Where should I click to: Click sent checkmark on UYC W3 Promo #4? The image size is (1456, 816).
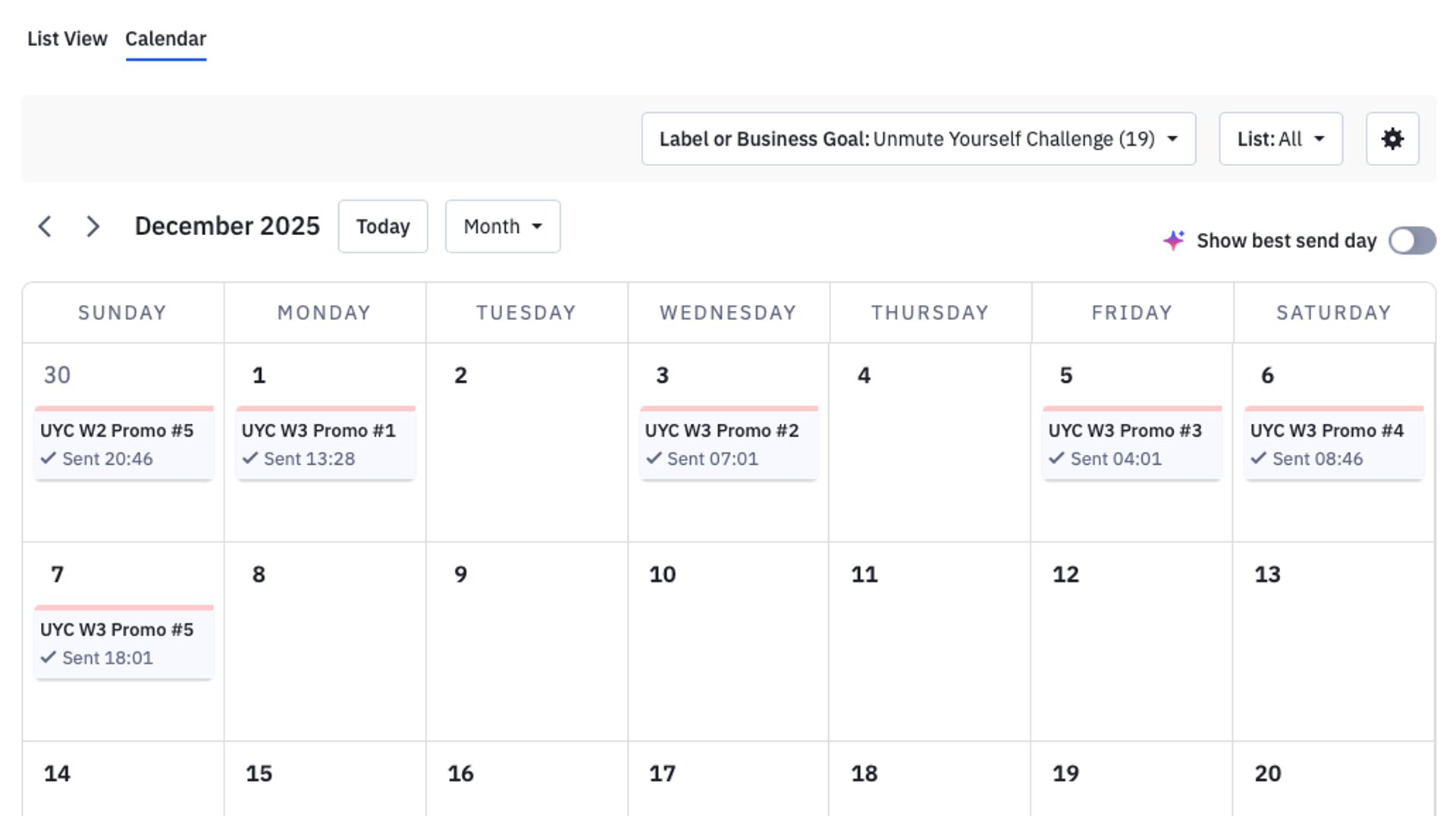click(1259, 458)
